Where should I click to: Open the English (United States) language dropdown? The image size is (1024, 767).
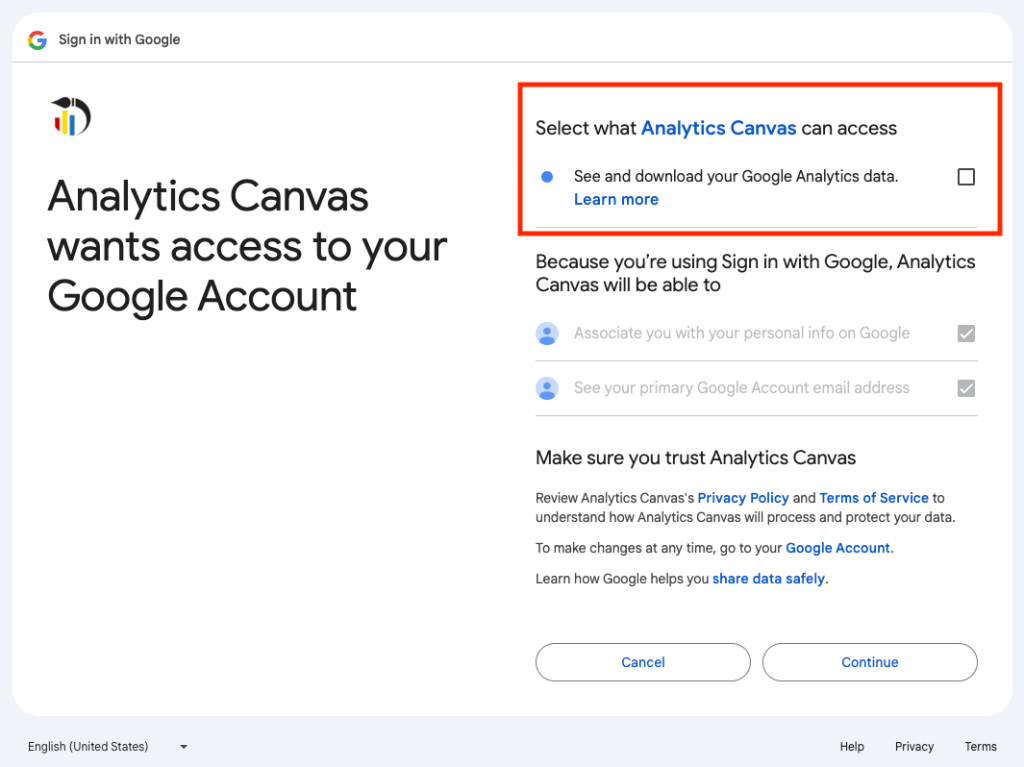coord(108,746)
